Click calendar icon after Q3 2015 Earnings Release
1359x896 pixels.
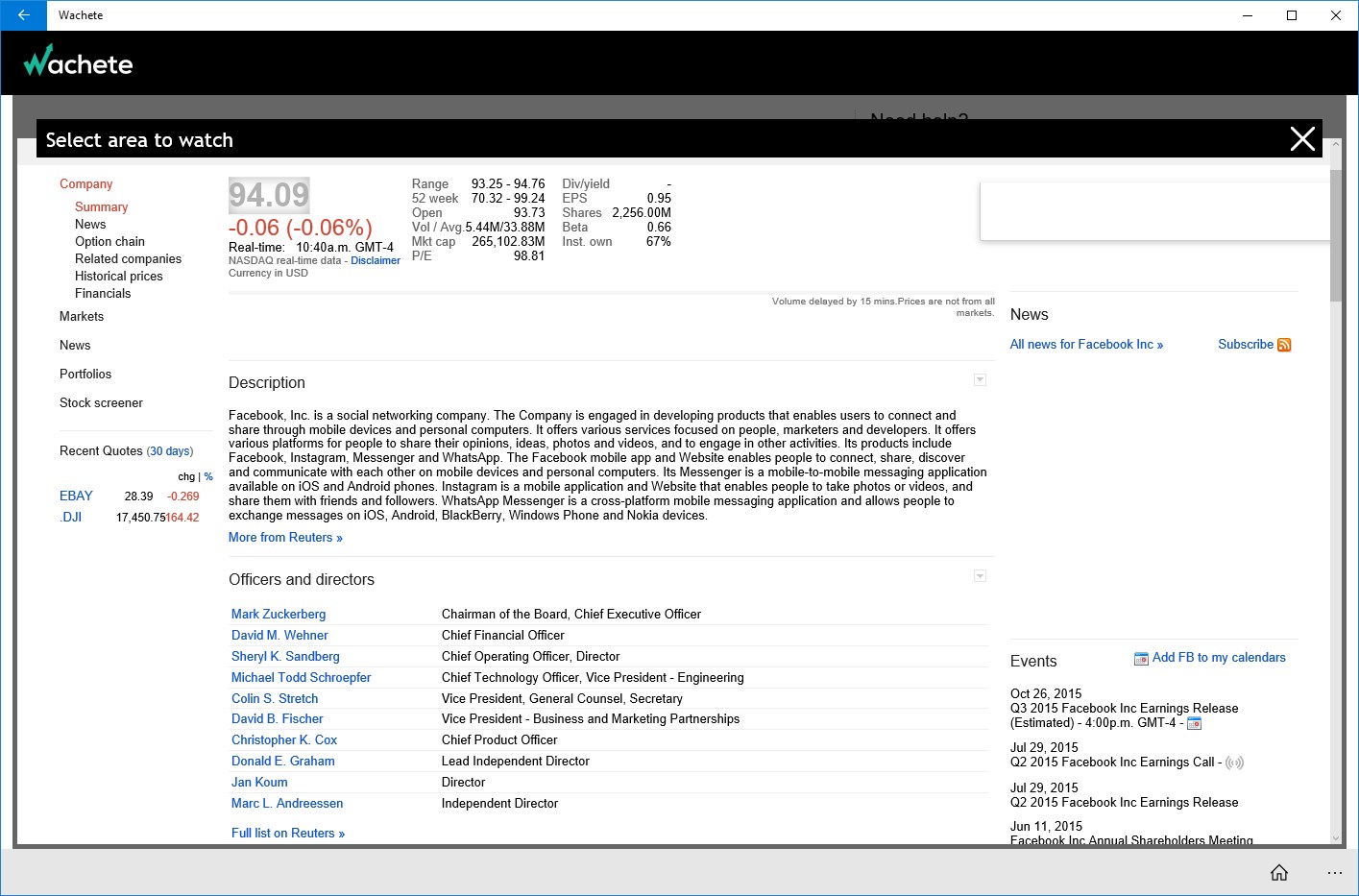click(1194, 723)
